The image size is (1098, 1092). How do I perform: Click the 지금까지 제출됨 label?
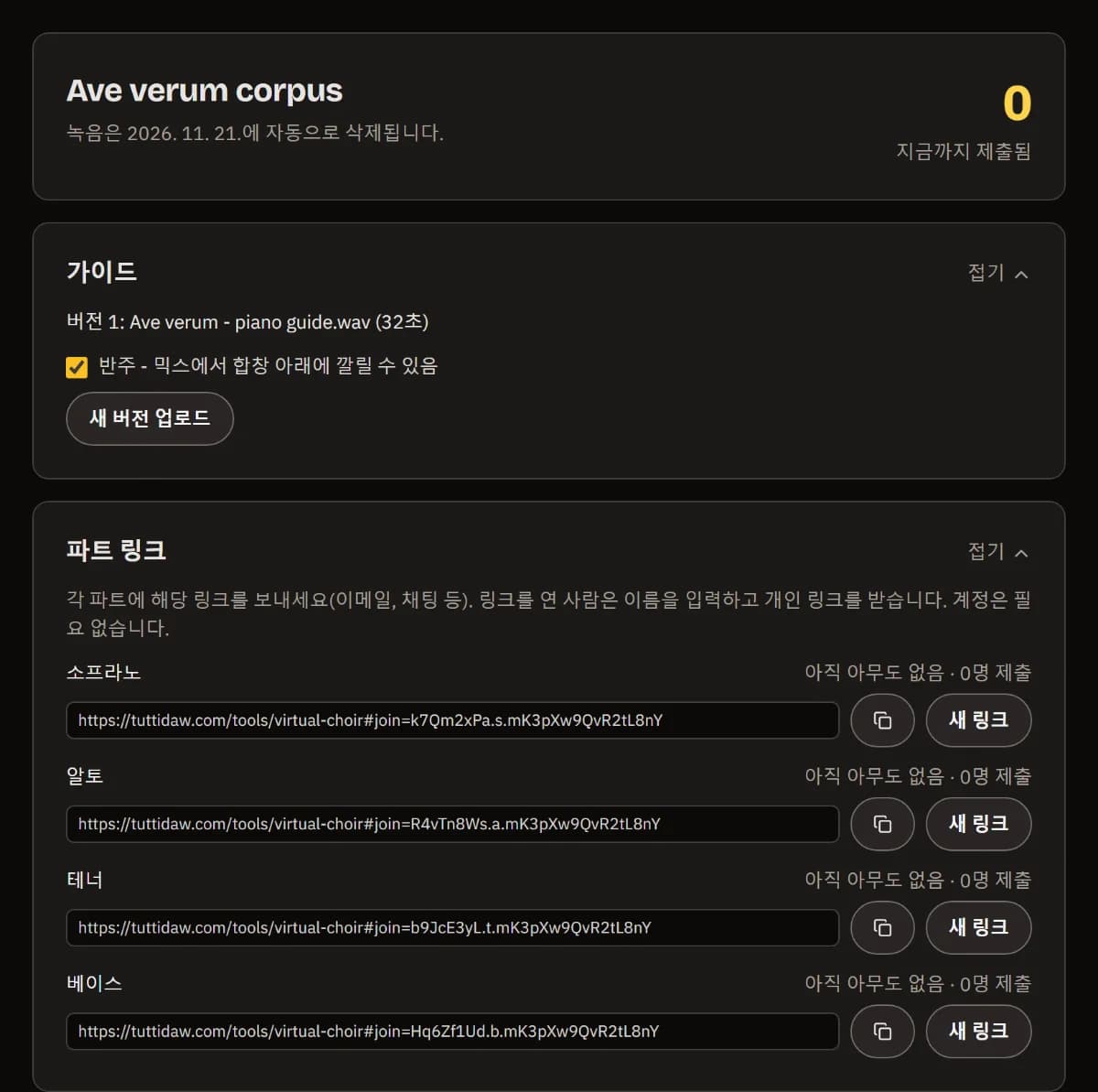click(963, 151)
